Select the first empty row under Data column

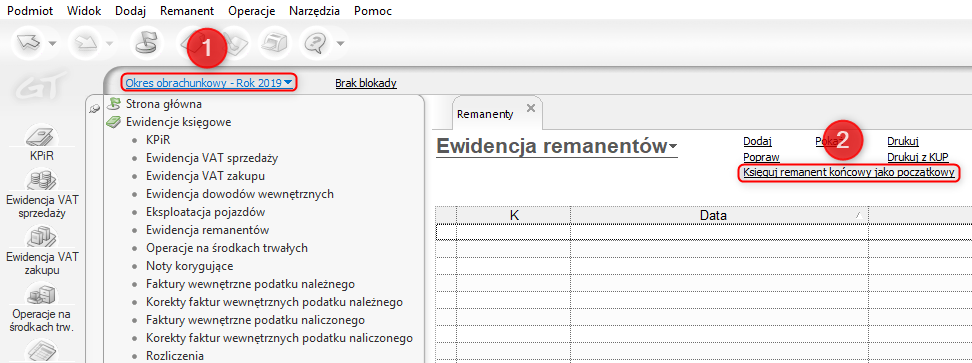(719, 231)
